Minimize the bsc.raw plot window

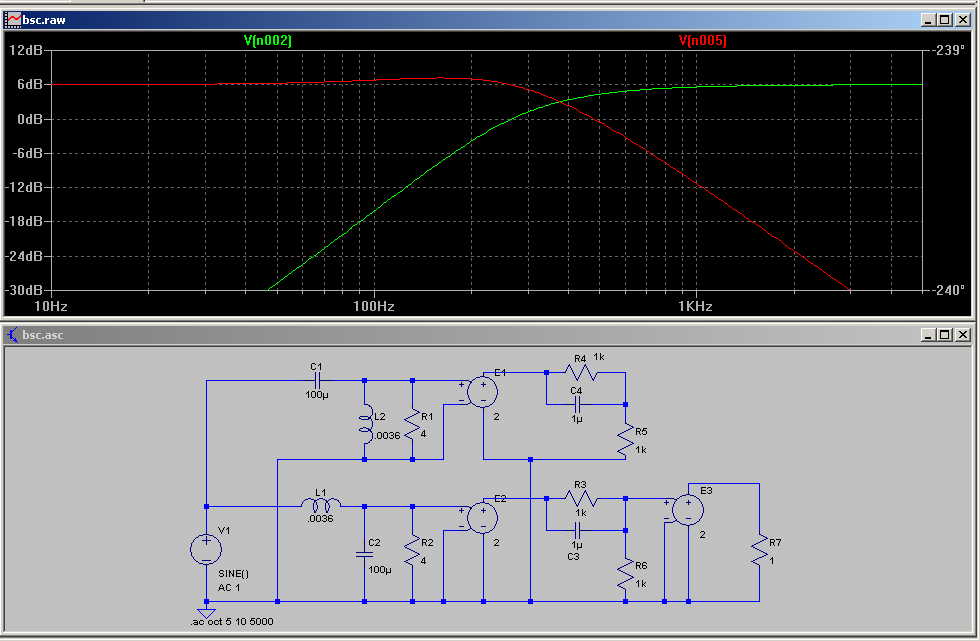(x=928, y=20)
